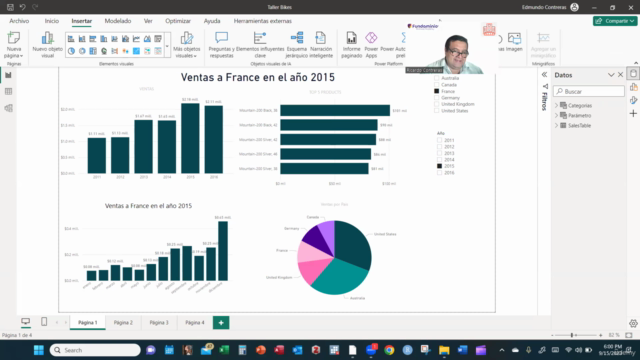Undo the last action
Image resolution: width=640 pixels, height=360 pixels.
(x=22, y=7)
